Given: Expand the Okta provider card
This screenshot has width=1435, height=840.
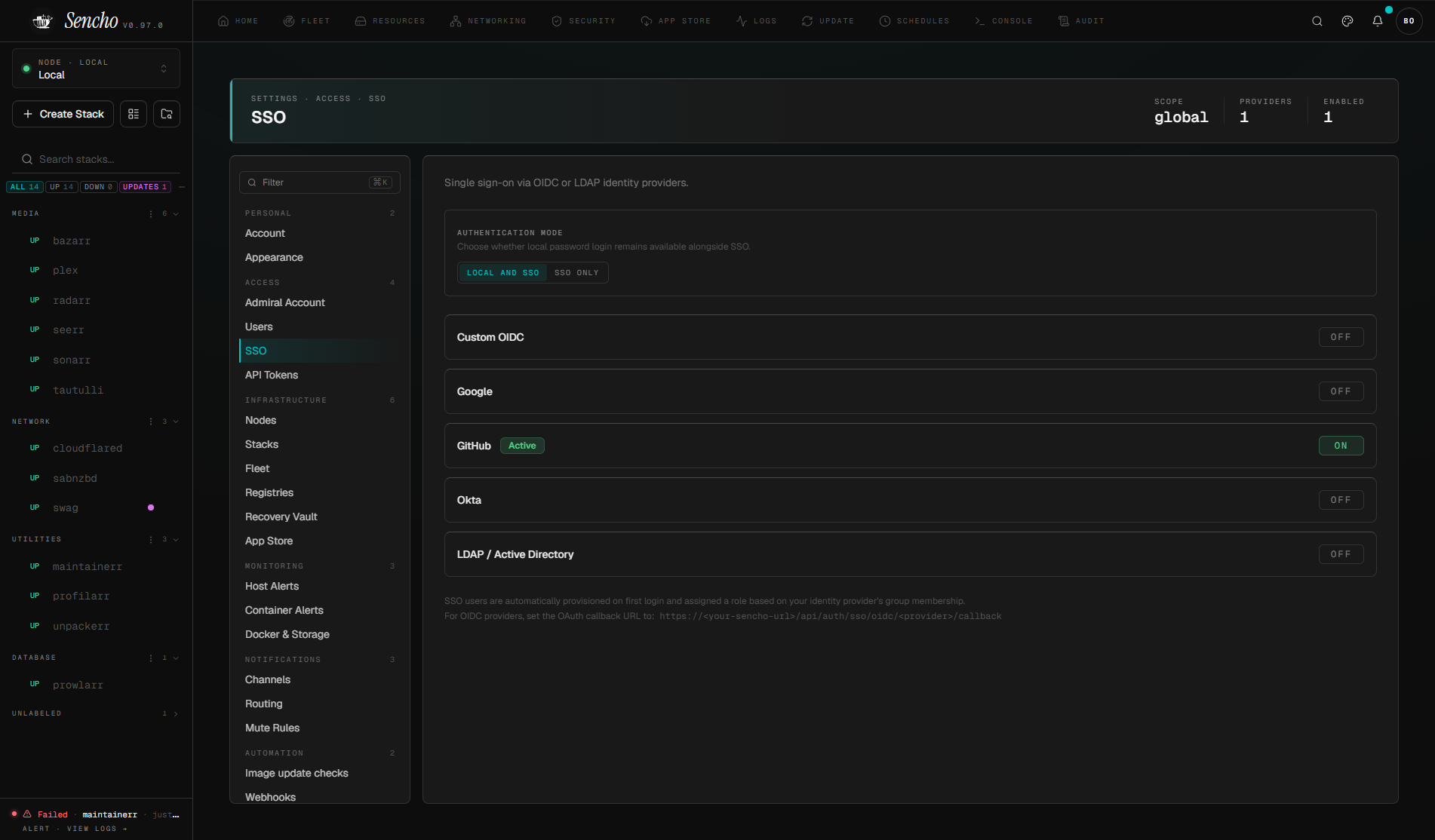Looking at the screenshot, I should pos(910,500).
